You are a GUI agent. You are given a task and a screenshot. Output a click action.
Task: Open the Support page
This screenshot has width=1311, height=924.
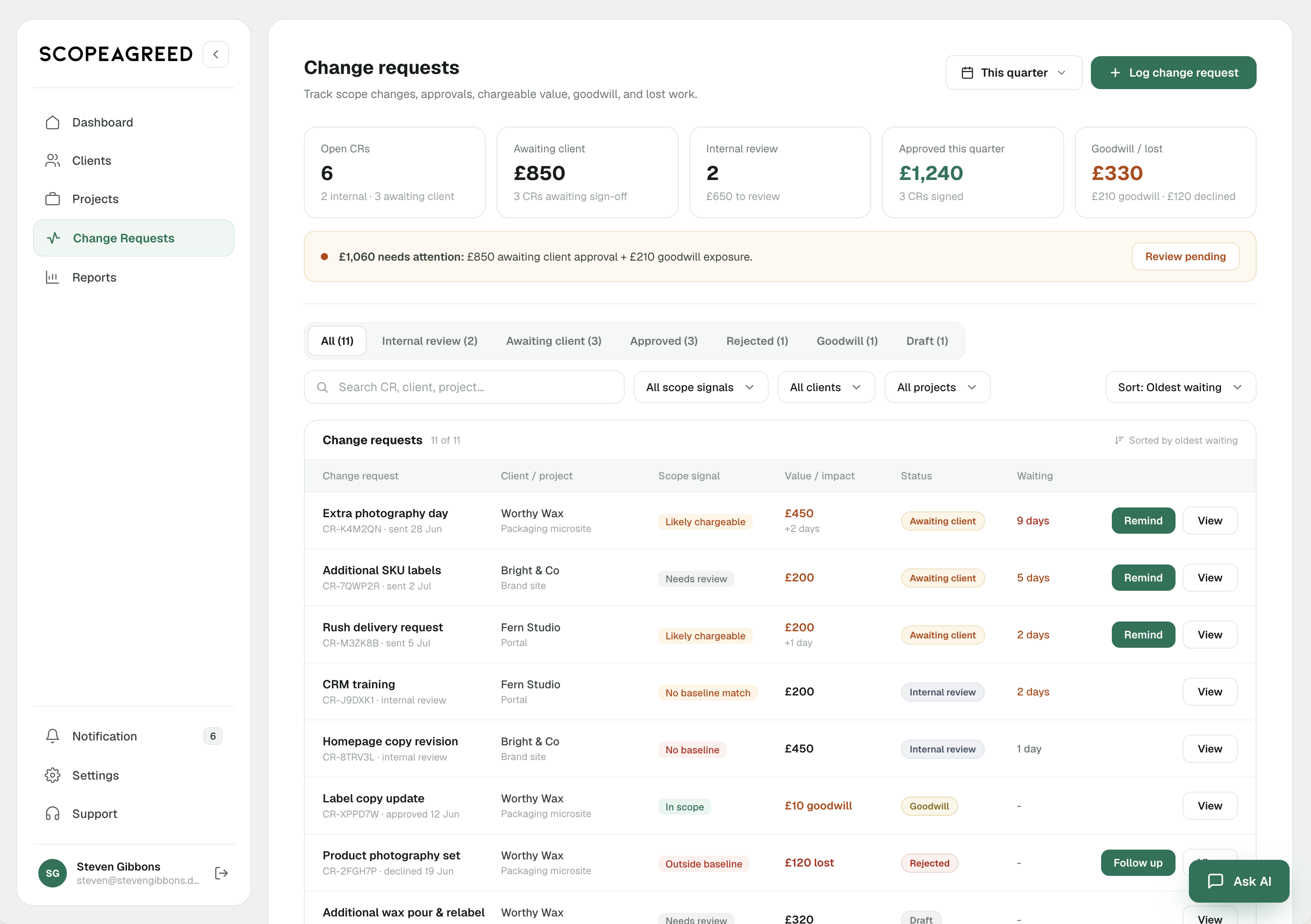pyautogui.click(x=133, y=813)
